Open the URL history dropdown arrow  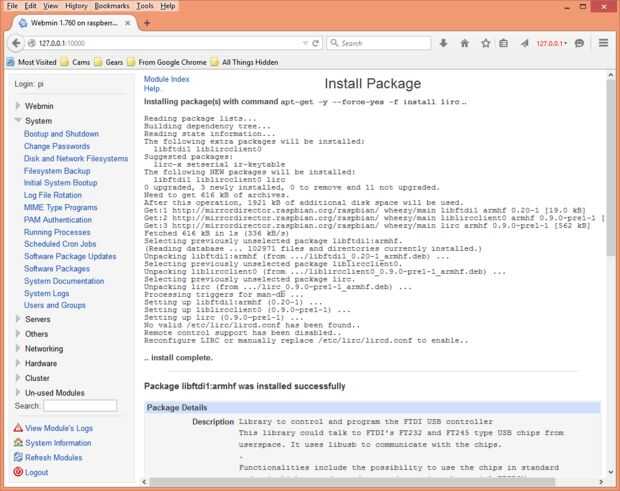click(x=305, y=43)
